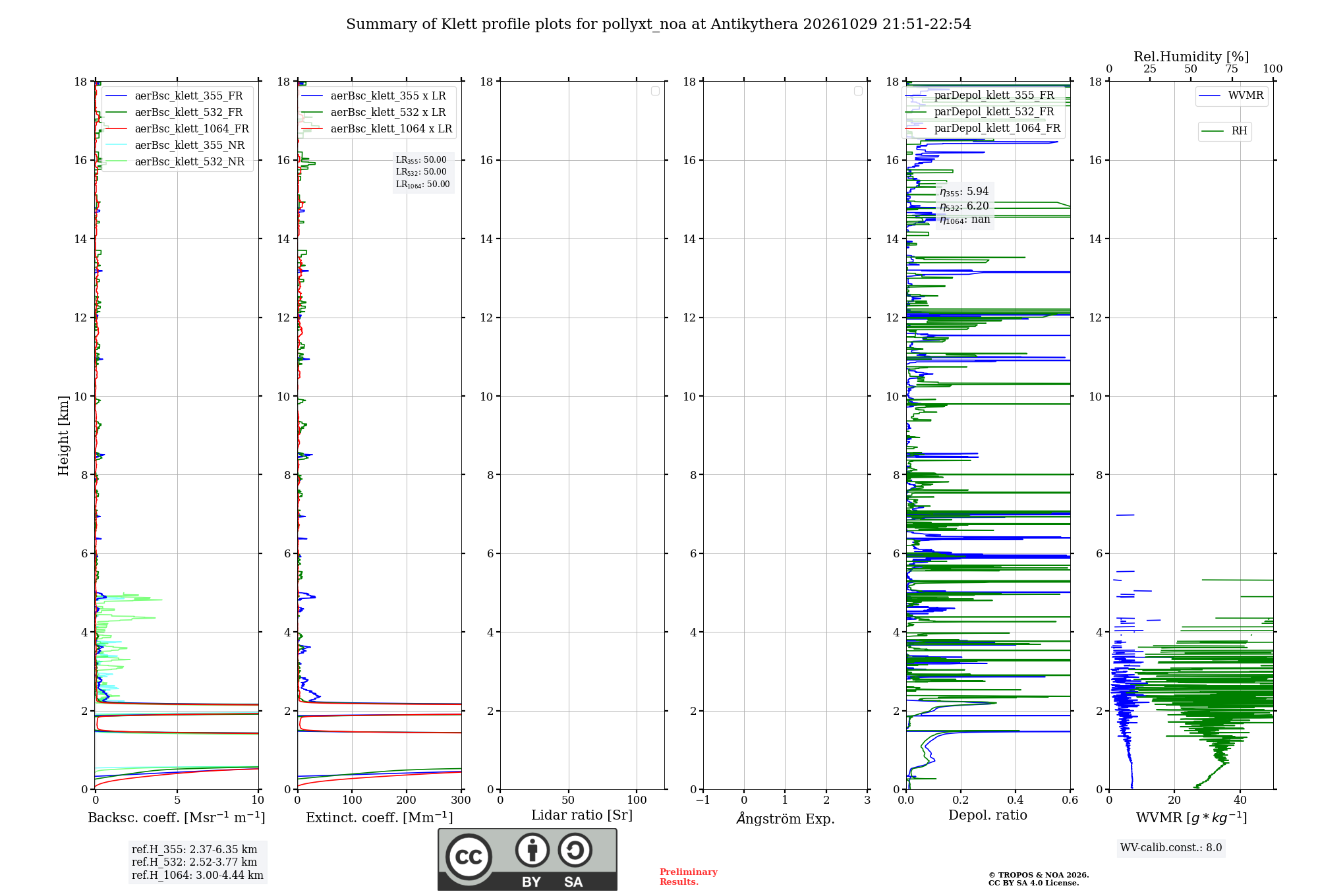
Task: Select the aerBsc_klett_355_NR legend entry
Action: (175, 145)
